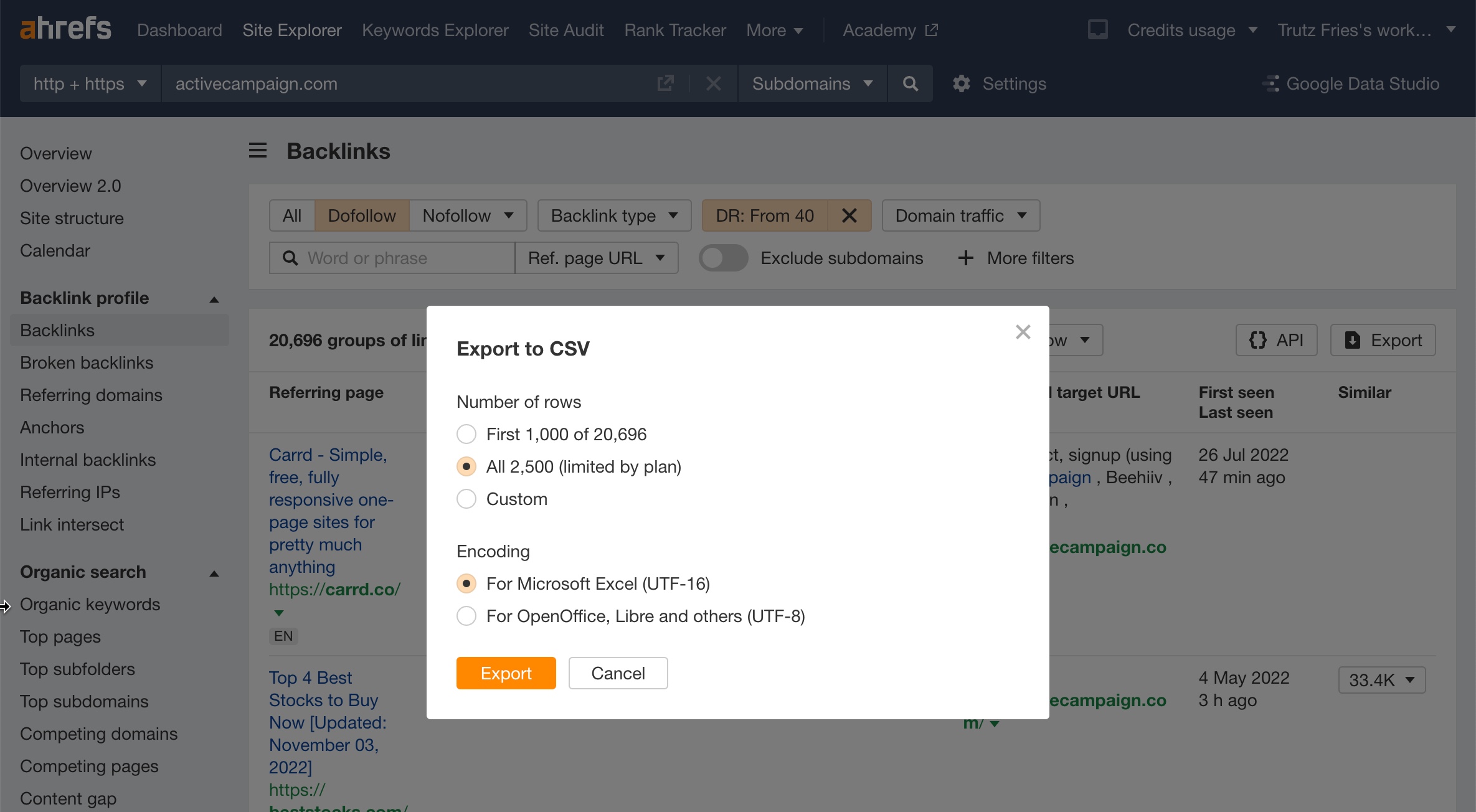Screen dimensions: 1476x812
Task: Open target URL in new tab icon
Action: click(x=665, y=83)
